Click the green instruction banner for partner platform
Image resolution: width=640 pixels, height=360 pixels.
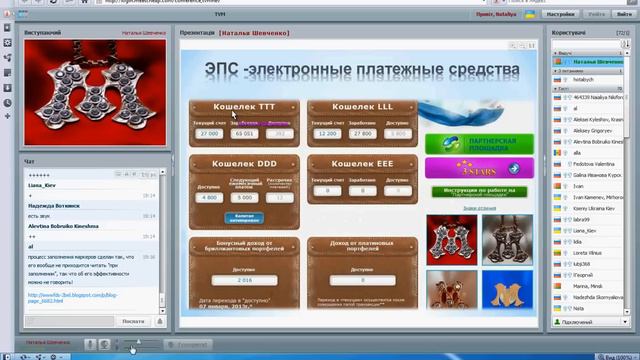(479, 192)
